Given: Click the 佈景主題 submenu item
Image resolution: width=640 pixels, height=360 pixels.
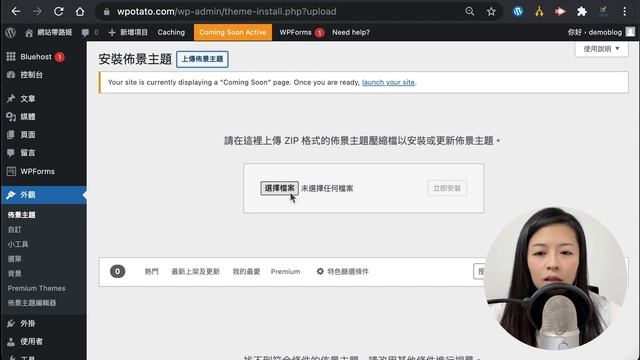Looking at the screenshot, I should [22, 215].
